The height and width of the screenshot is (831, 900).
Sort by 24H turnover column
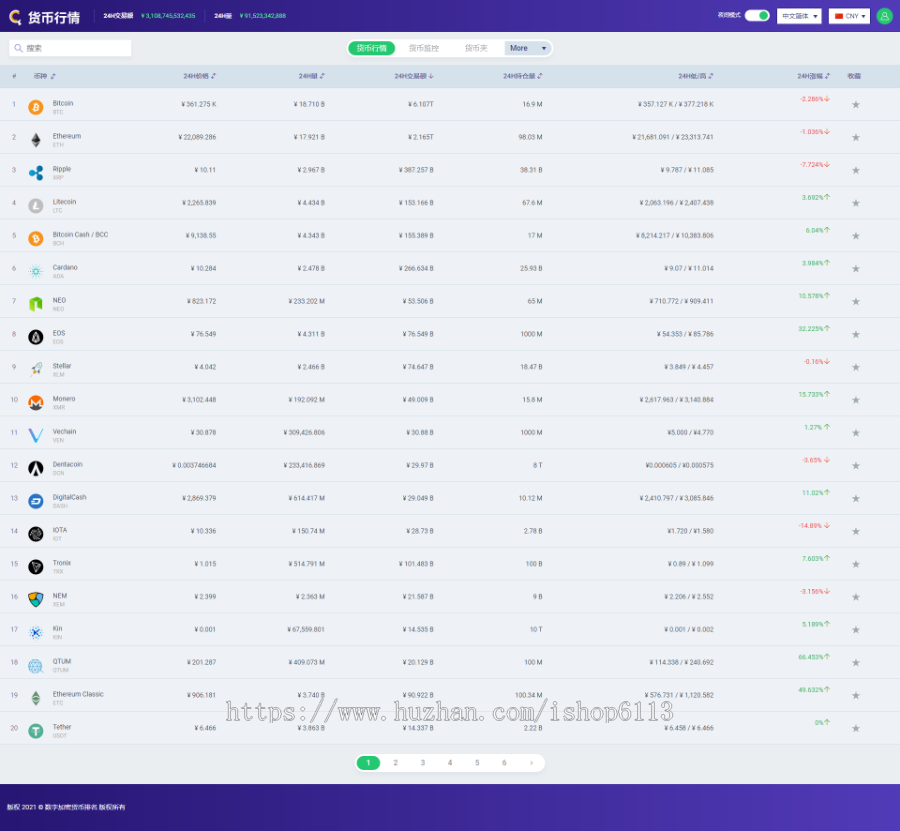point(413,76)
